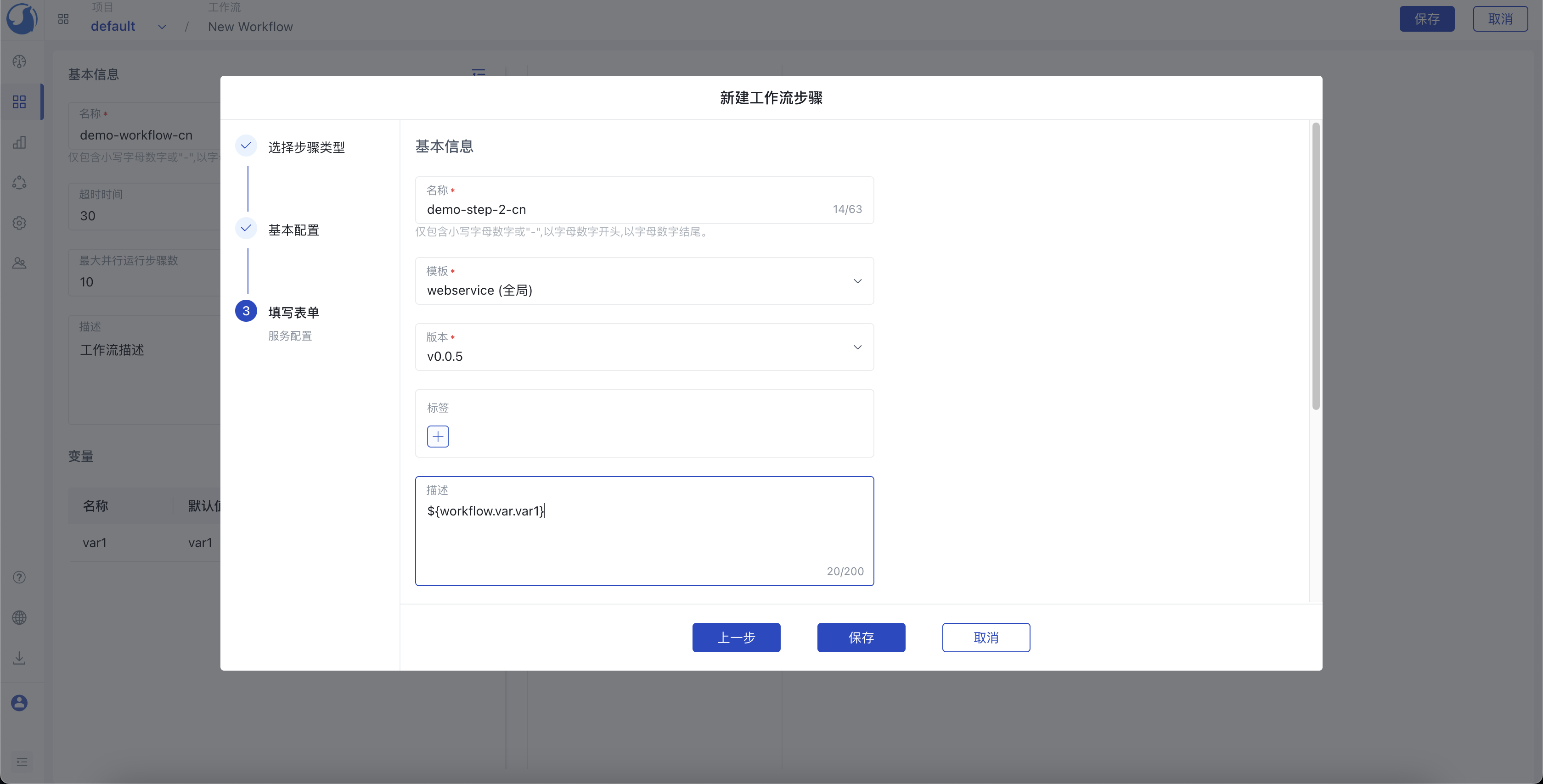Add a label with the plus icon
This screenshot has height=784, width=1543.
tap(438, 437)
